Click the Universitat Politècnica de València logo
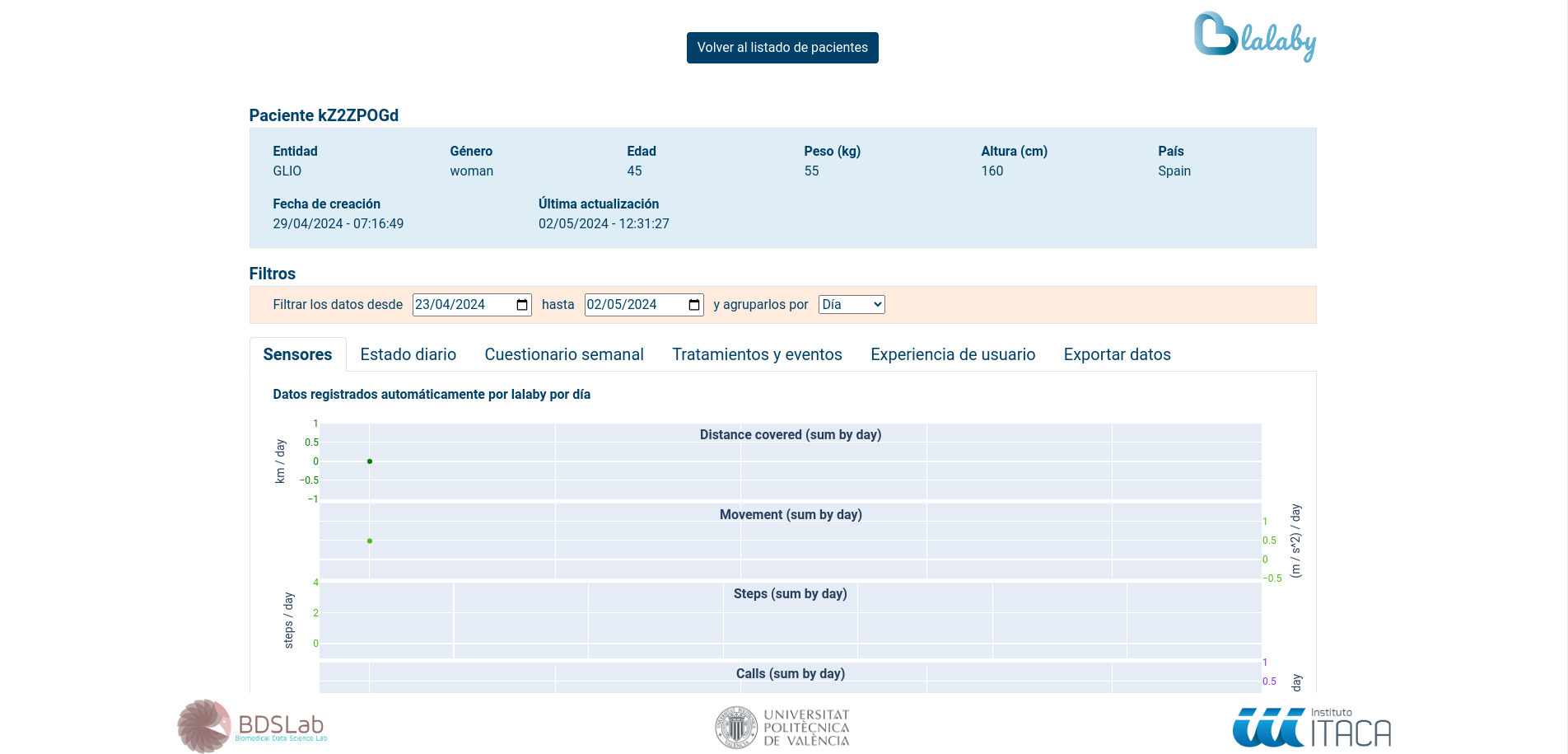The width and height of the screenshot is (1568, 754). tap(782, 728)
